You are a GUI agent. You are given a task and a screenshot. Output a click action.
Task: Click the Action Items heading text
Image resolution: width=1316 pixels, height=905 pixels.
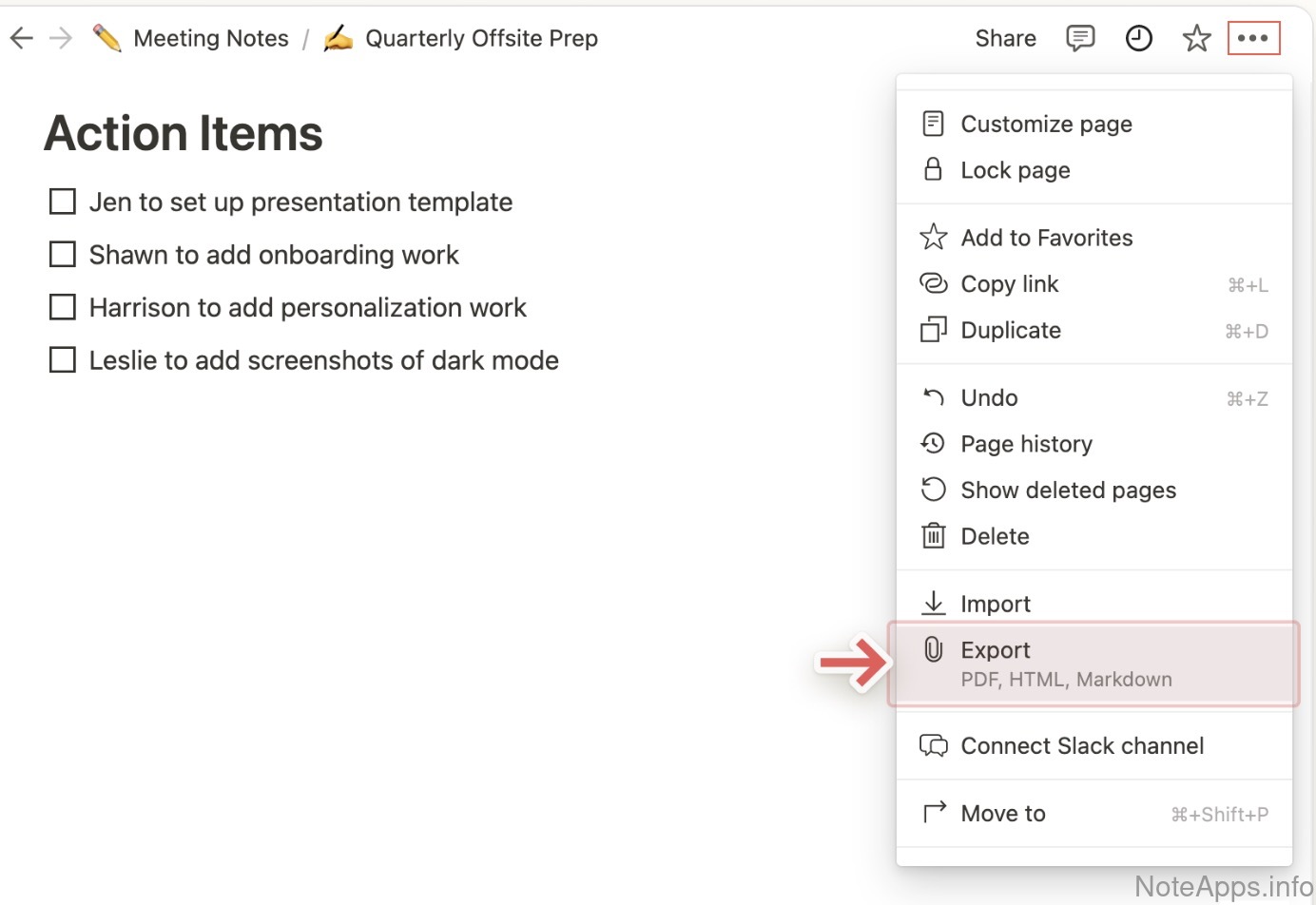pyautogui.click(x=184, y=133)
